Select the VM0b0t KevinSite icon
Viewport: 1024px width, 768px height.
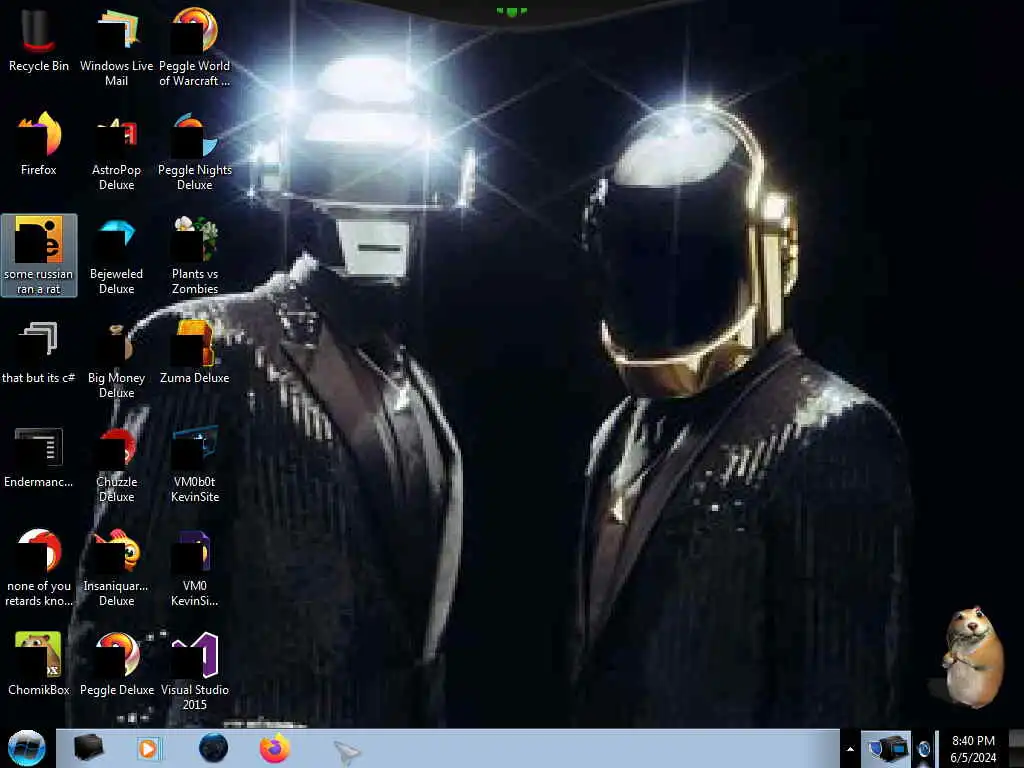pos(195,464)
